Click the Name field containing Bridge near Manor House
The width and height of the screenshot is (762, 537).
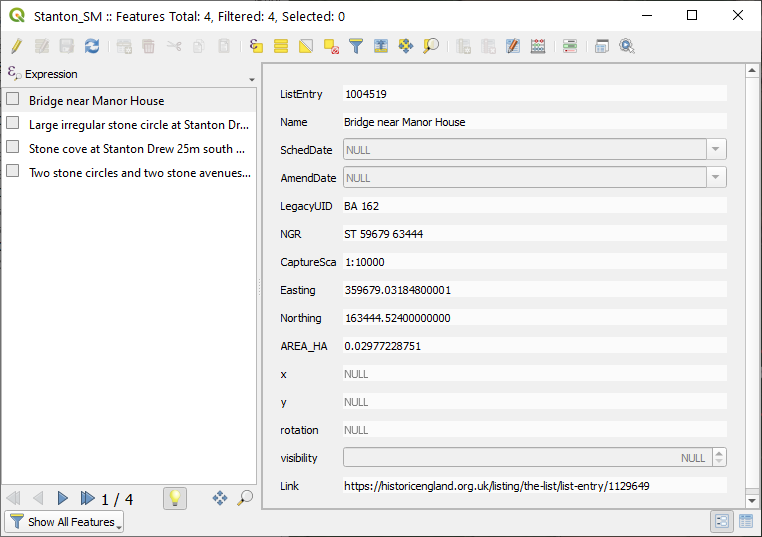click(534, 122)
